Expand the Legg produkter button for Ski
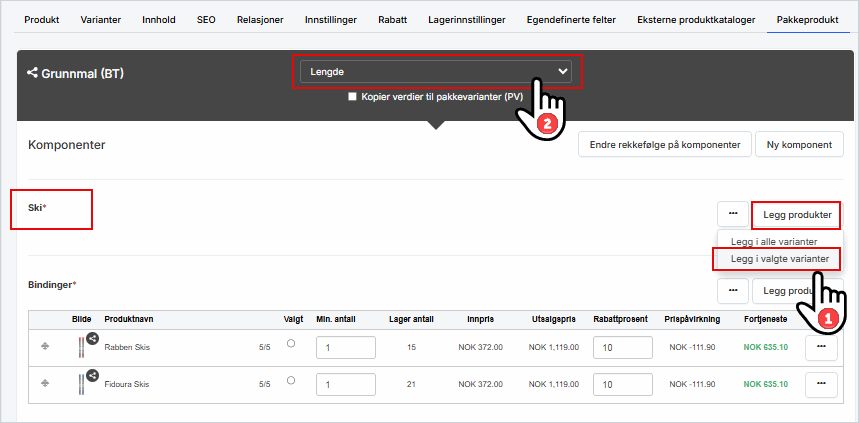This screenshot has height=423, width=859. (796, 214)
